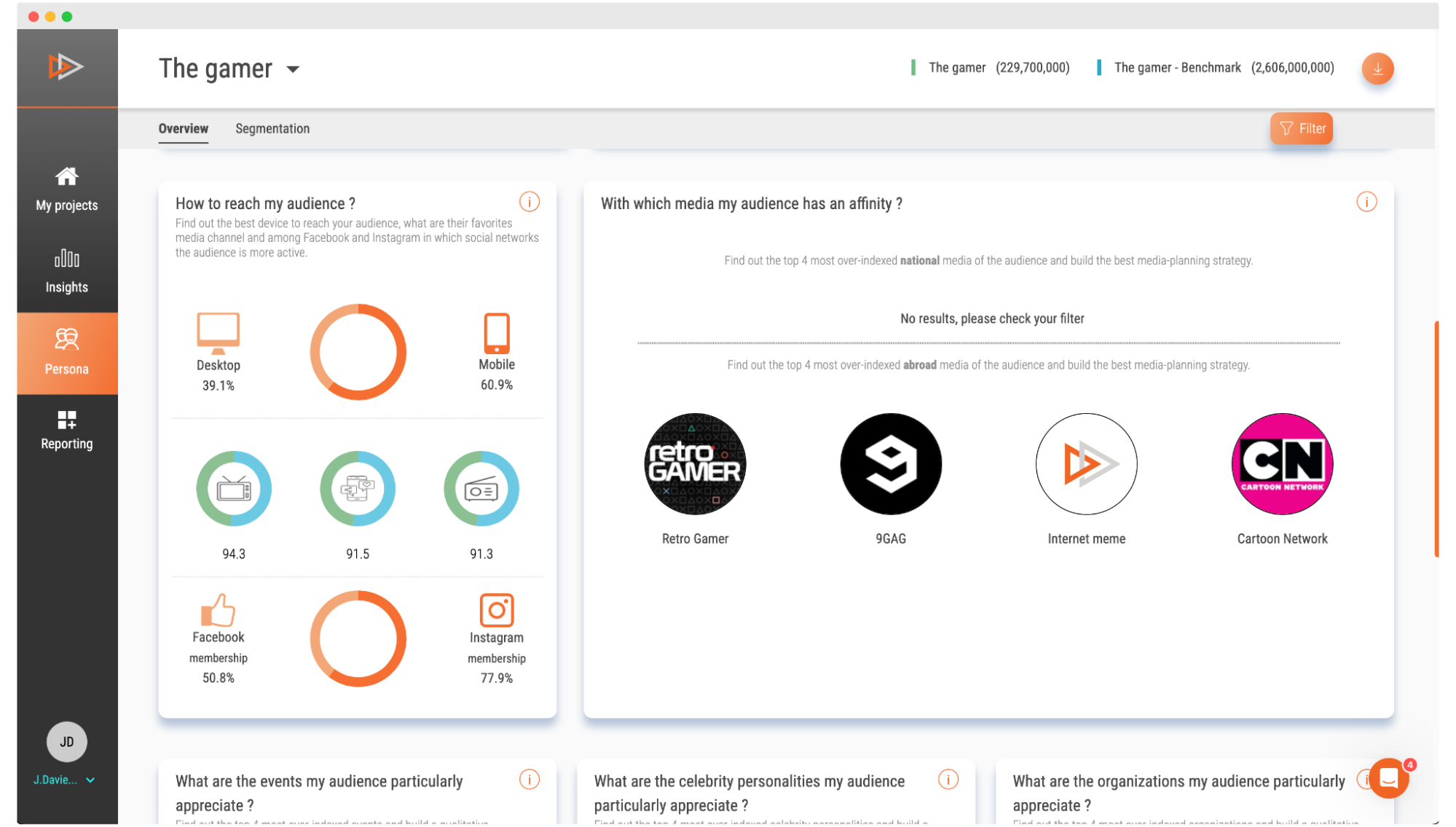Click the JD user avatar
1456x827 pixels.
[67, 742]
